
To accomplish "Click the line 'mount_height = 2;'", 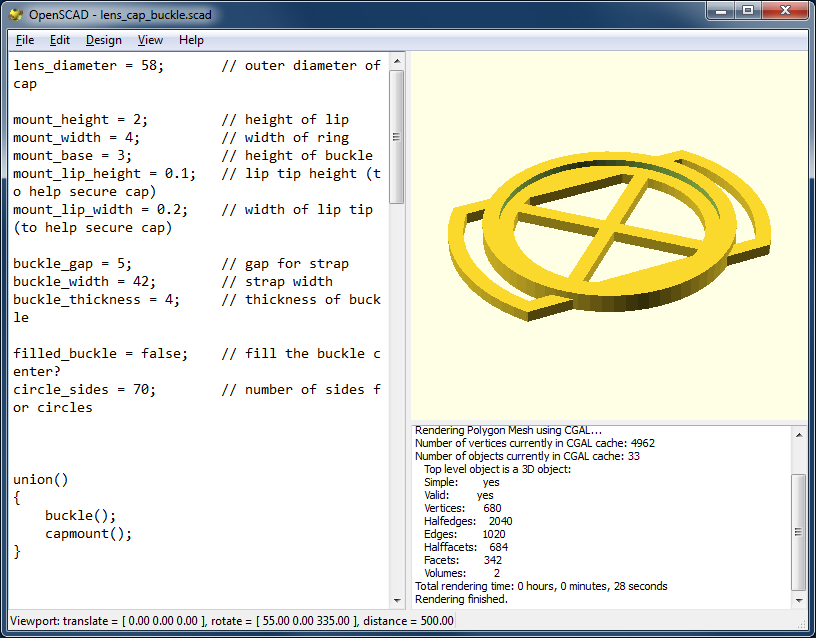I will (x=81, y=120).
